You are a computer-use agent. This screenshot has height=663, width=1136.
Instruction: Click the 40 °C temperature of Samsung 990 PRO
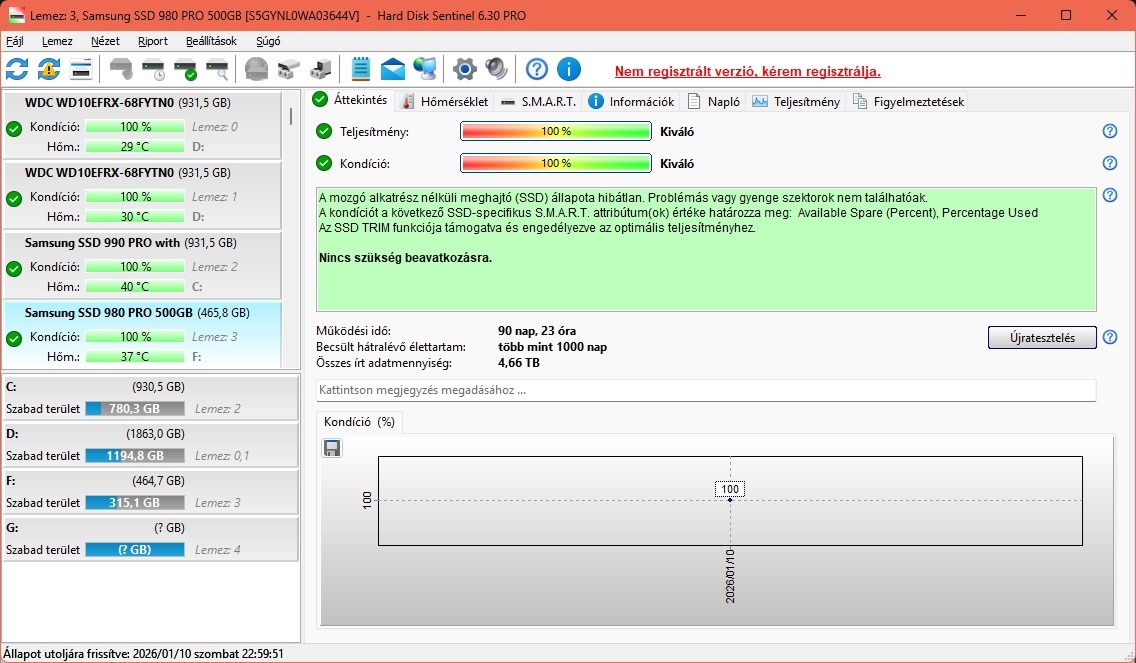click(135, 286)
